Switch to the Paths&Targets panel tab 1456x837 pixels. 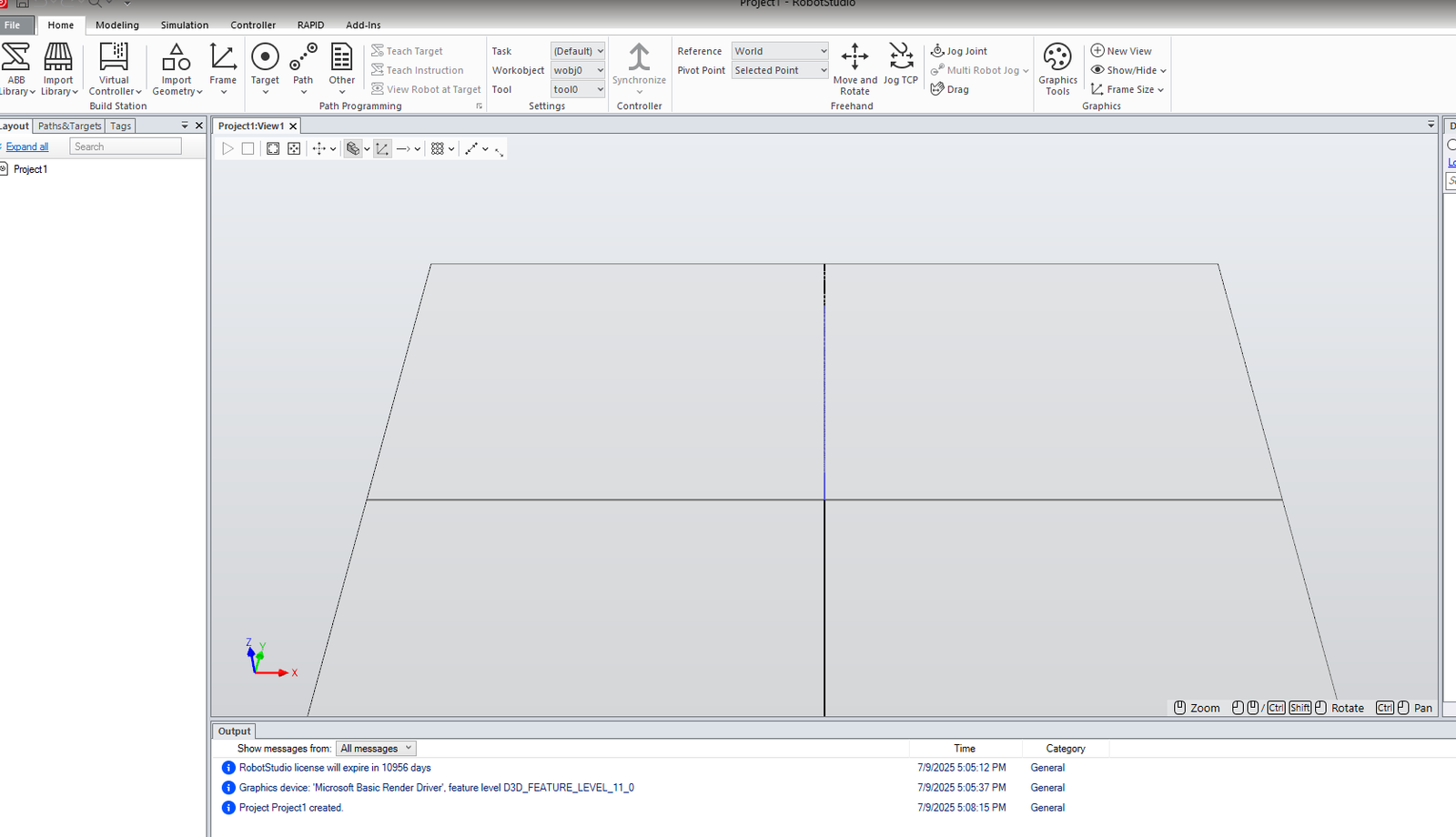(69, 126)
